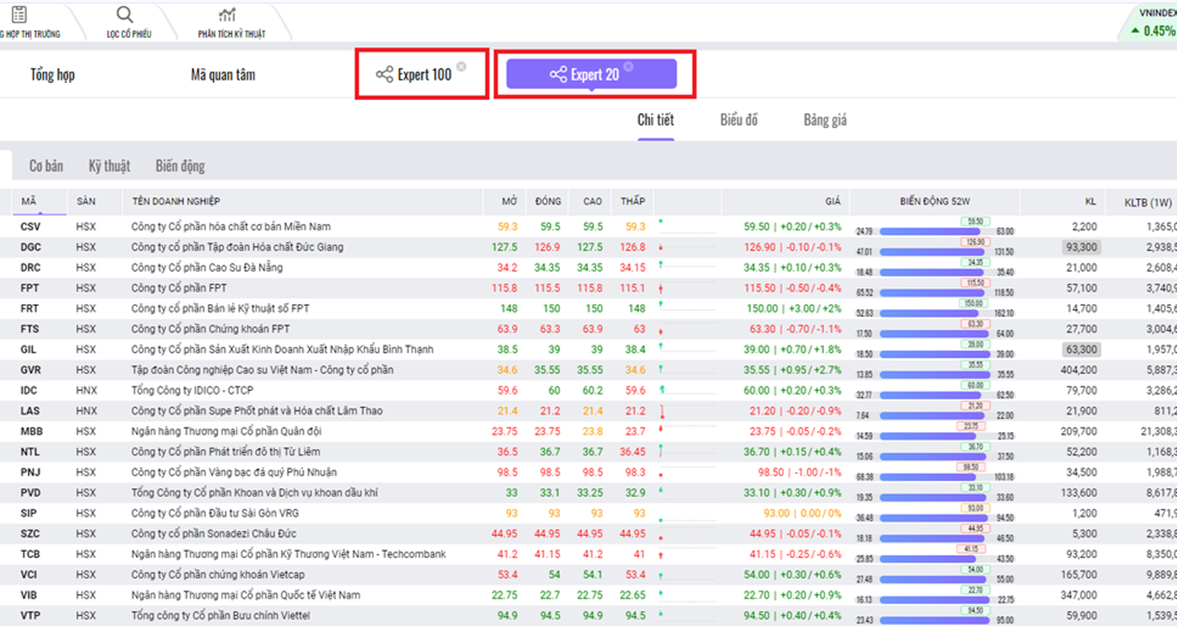Click the share icon on Expert 20

click(x=558, y=75)
